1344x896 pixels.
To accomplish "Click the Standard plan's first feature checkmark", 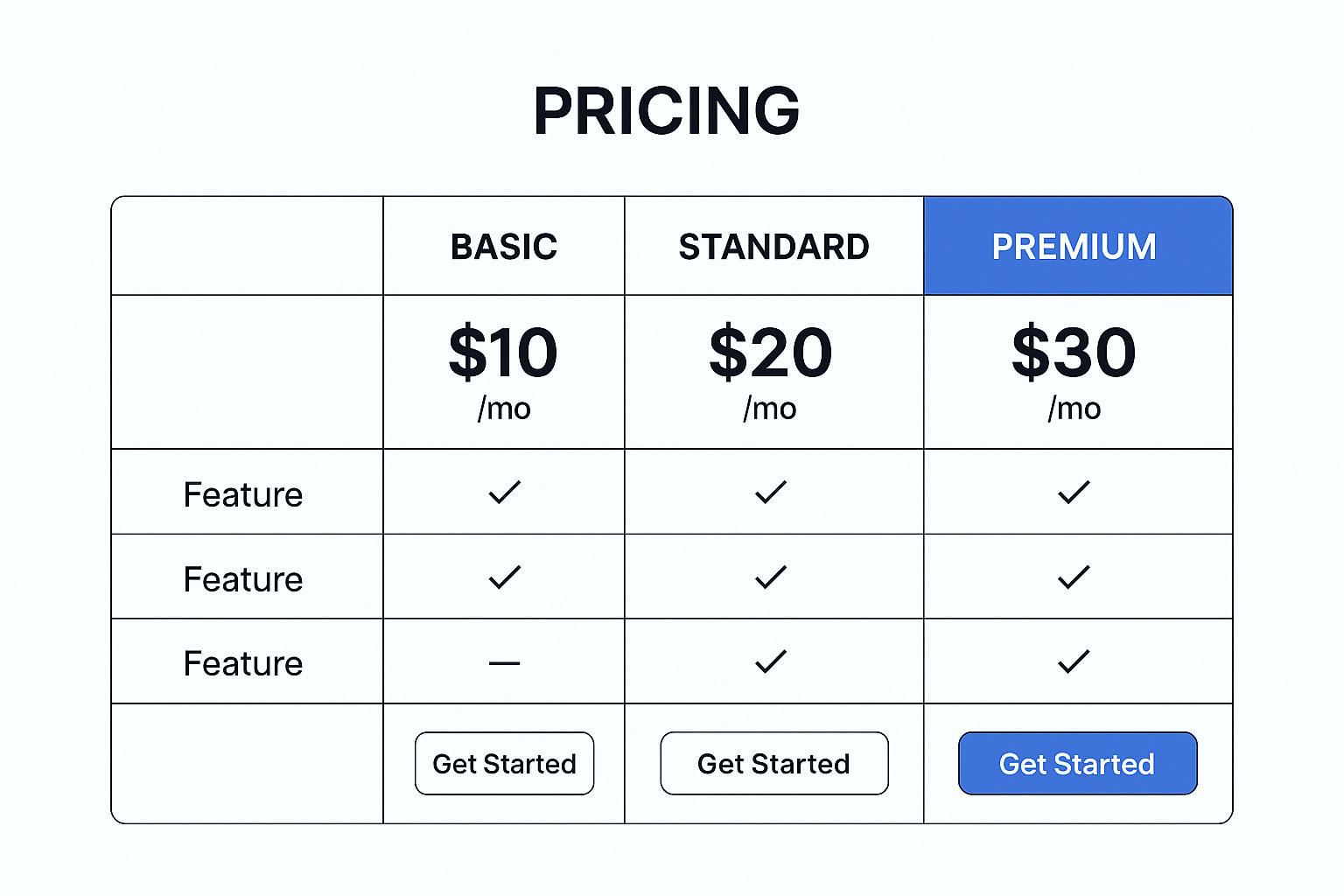I will click(x=771, y=493).
